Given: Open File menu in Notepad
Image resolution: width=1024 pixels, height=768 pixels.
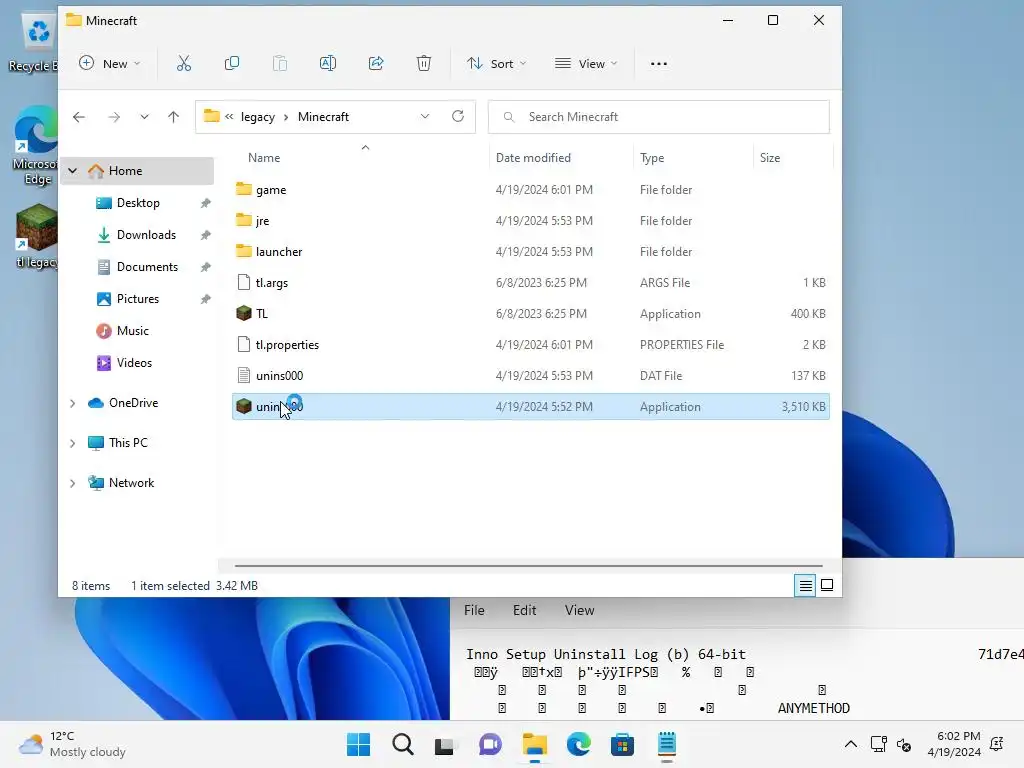Looking at the screenshot, I should click(474, 610).
